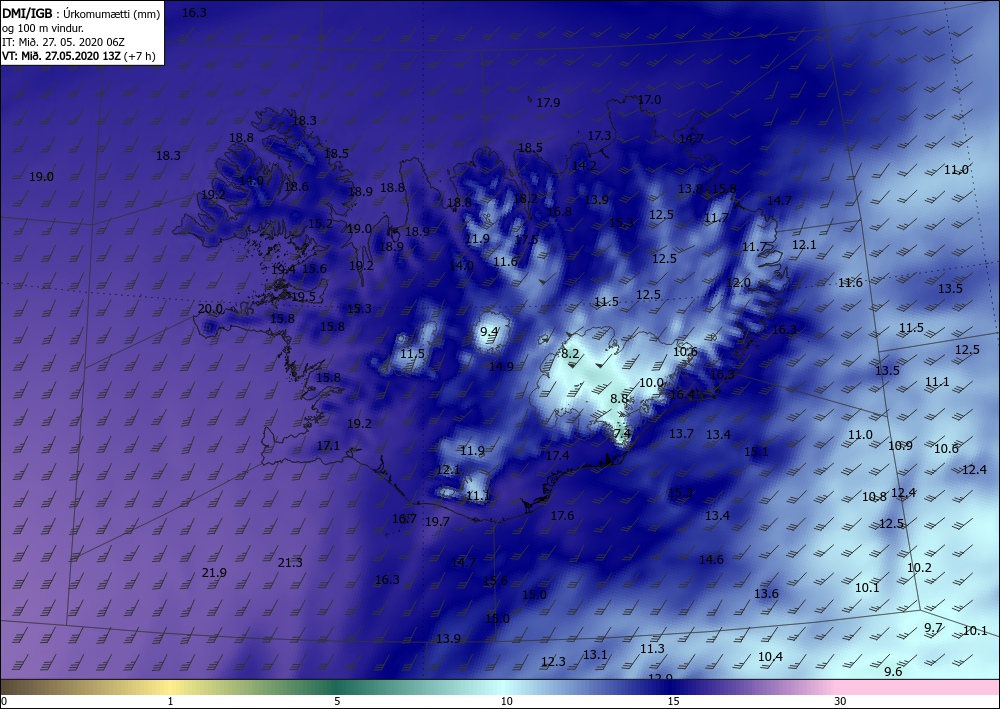Click the value '10.0' on the map
The width and height of the screenshot is (1000, 709).
coord(651,383)
